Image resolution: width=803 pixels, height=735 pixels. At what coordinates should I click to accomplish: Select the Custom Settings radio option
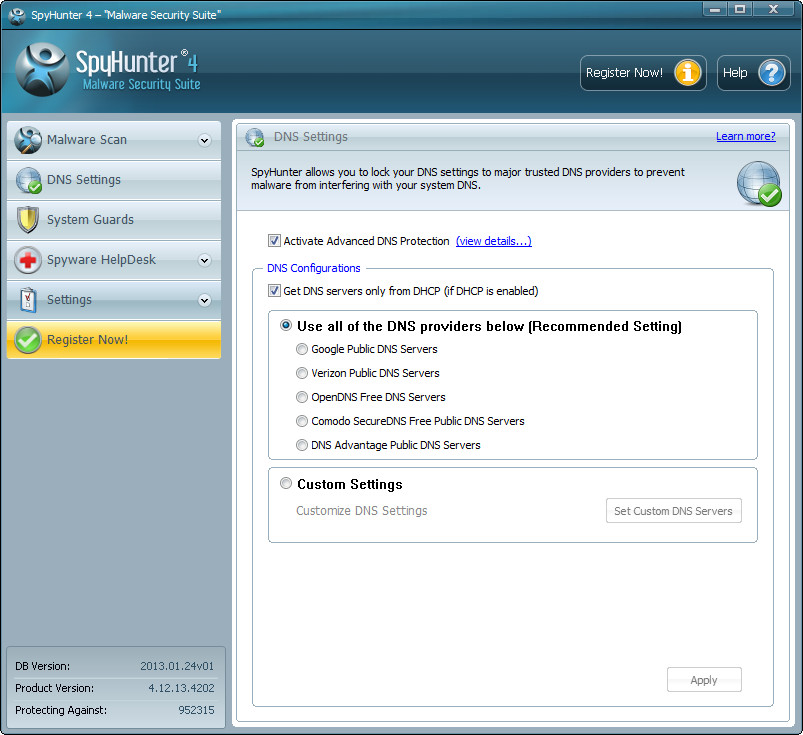286,484
